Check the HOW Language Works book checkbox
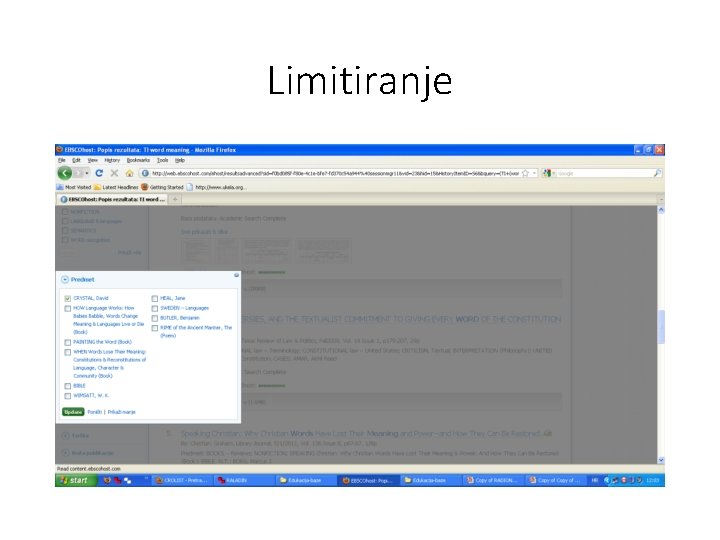This screenshot has height=540, width=720. click(68, 309)
